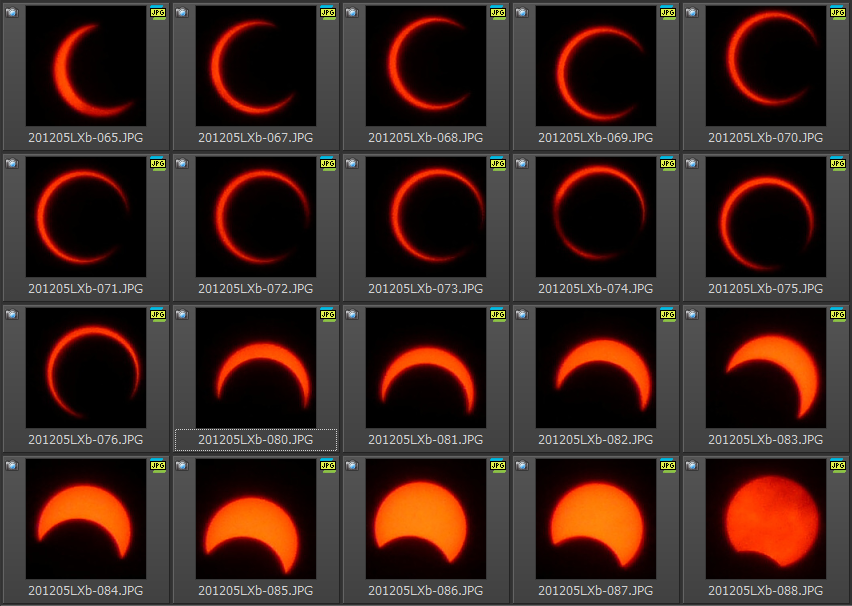Viewport: 852px width, 606px height.
Task: Select the 201205LXb-067.JPG eclipse thumbnail
Action: [x=256, y=66]
